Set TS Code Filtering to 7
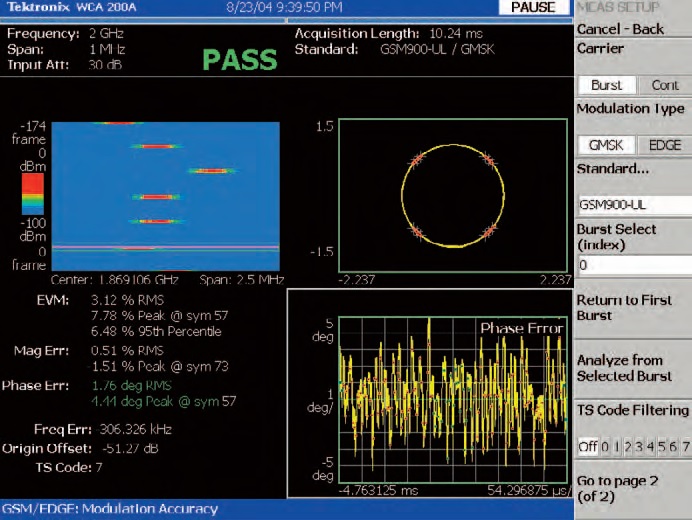Viewport: 692px width, 520px height. pyautogui.click(x=685, y=447)
